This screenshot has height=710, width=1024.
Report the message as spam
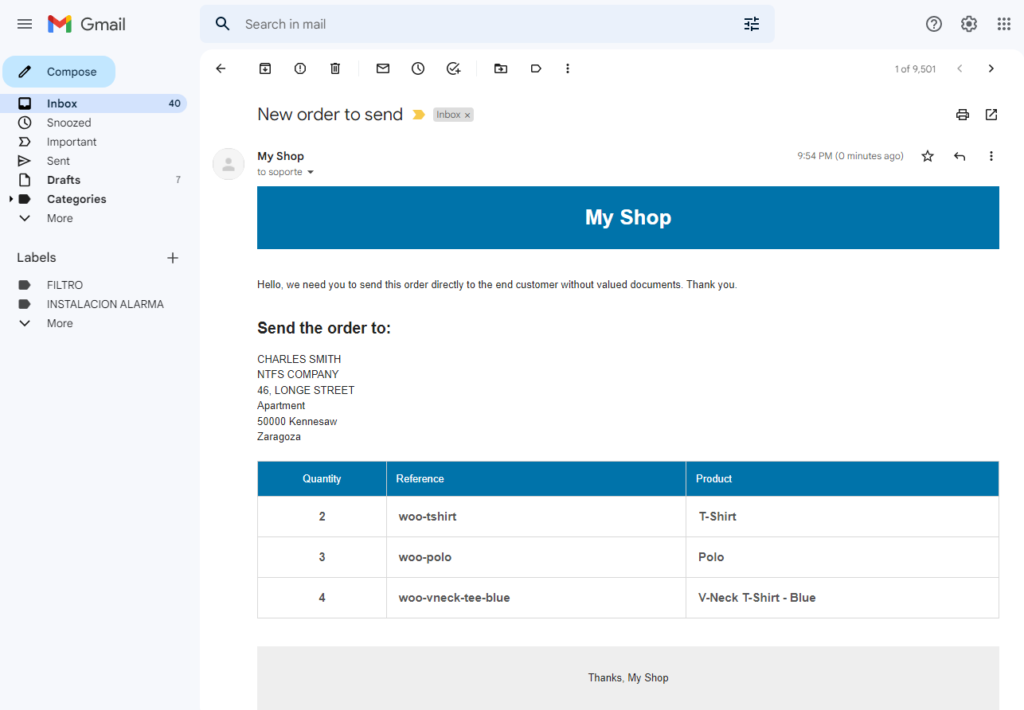300,69
